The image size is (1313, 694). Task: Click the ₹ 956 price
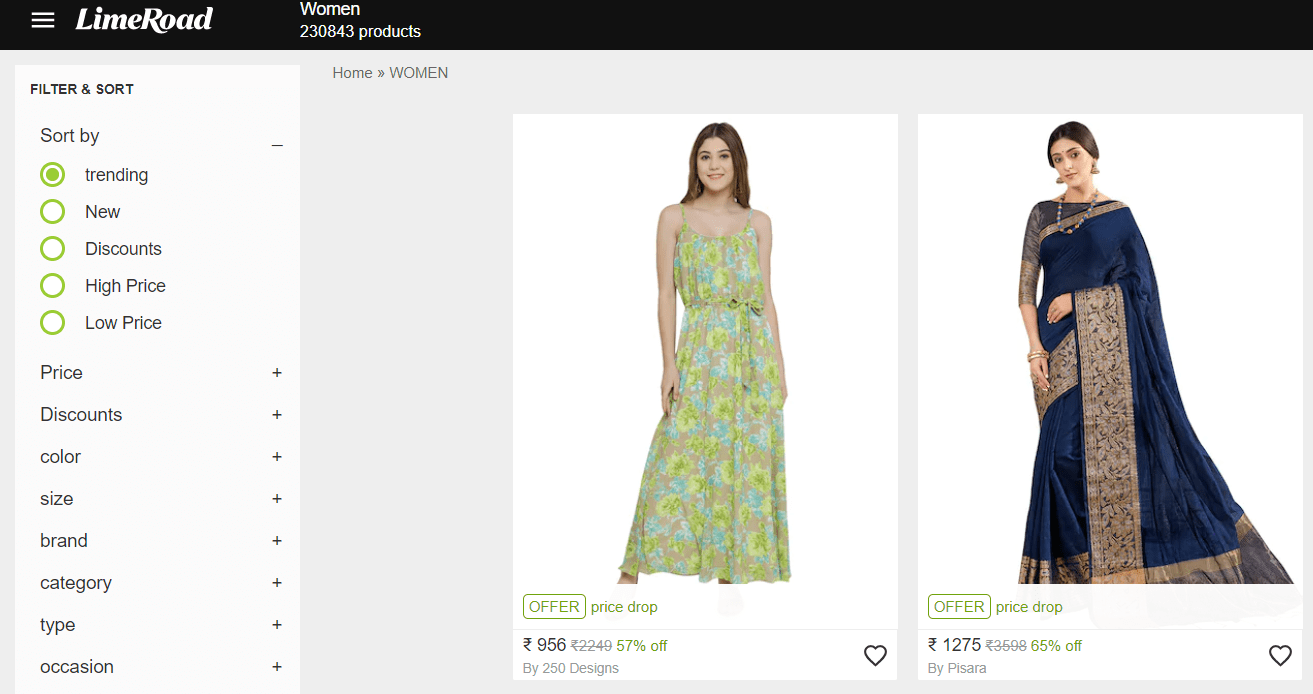pos(545,645)
